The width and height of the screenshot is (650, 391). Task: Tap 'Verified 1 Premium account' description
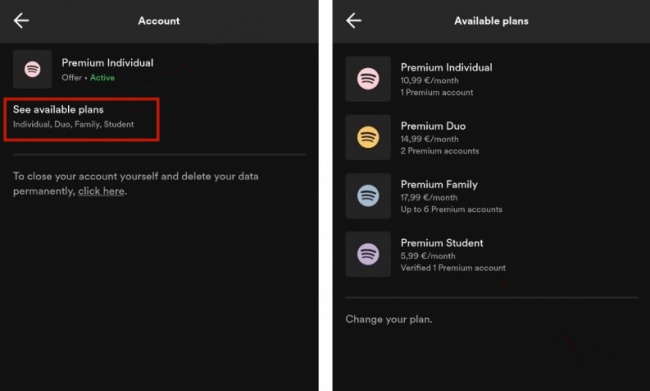pos(453,268)
